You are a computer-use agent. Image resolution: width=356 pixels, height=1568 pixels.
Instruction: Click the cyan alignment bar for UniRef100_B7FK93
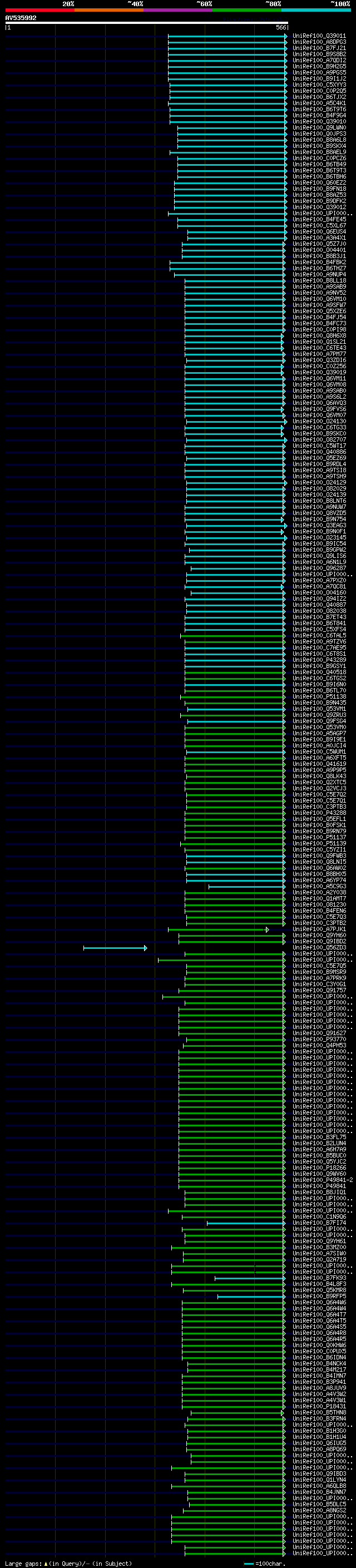click(x=250, y=1278)
